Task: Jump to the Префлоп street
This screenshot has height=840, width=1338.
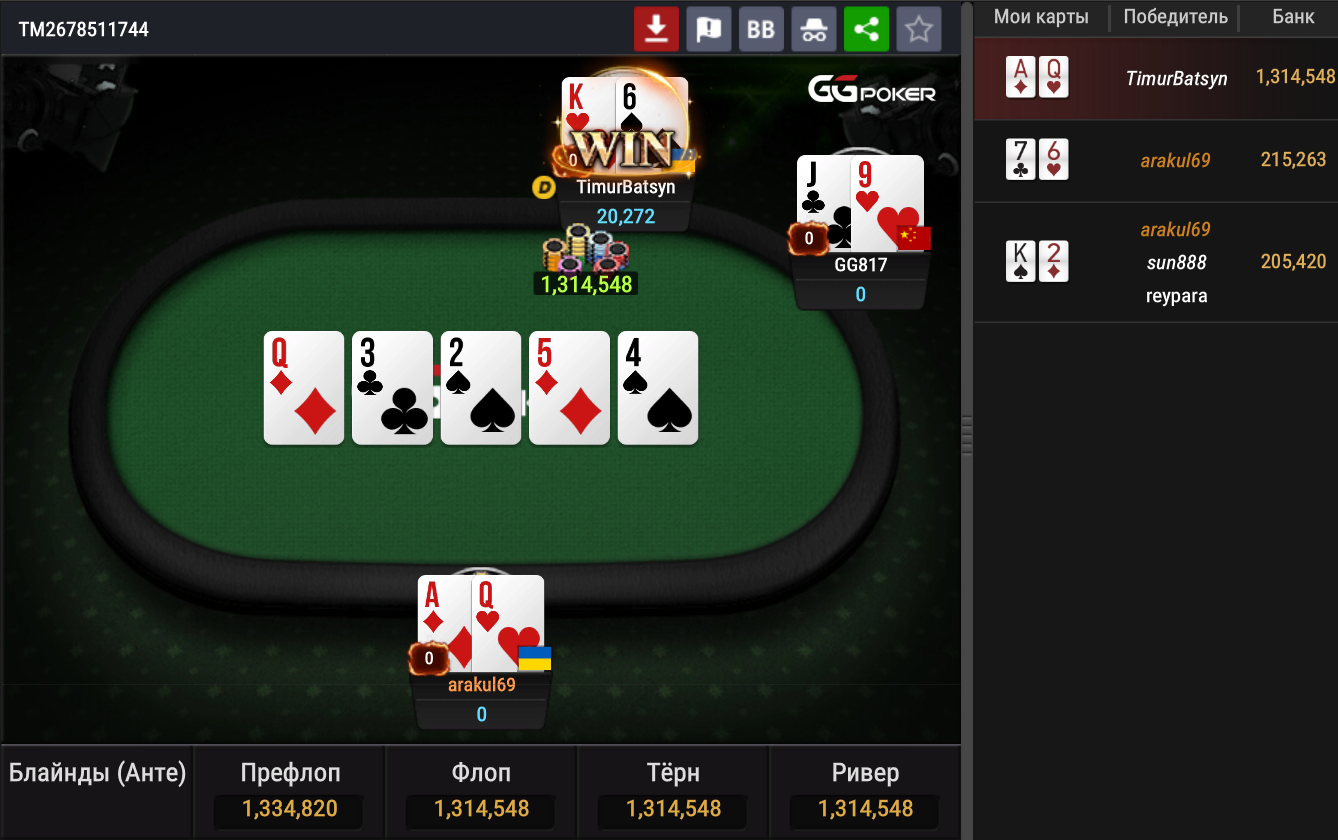Action: point(290,792)
